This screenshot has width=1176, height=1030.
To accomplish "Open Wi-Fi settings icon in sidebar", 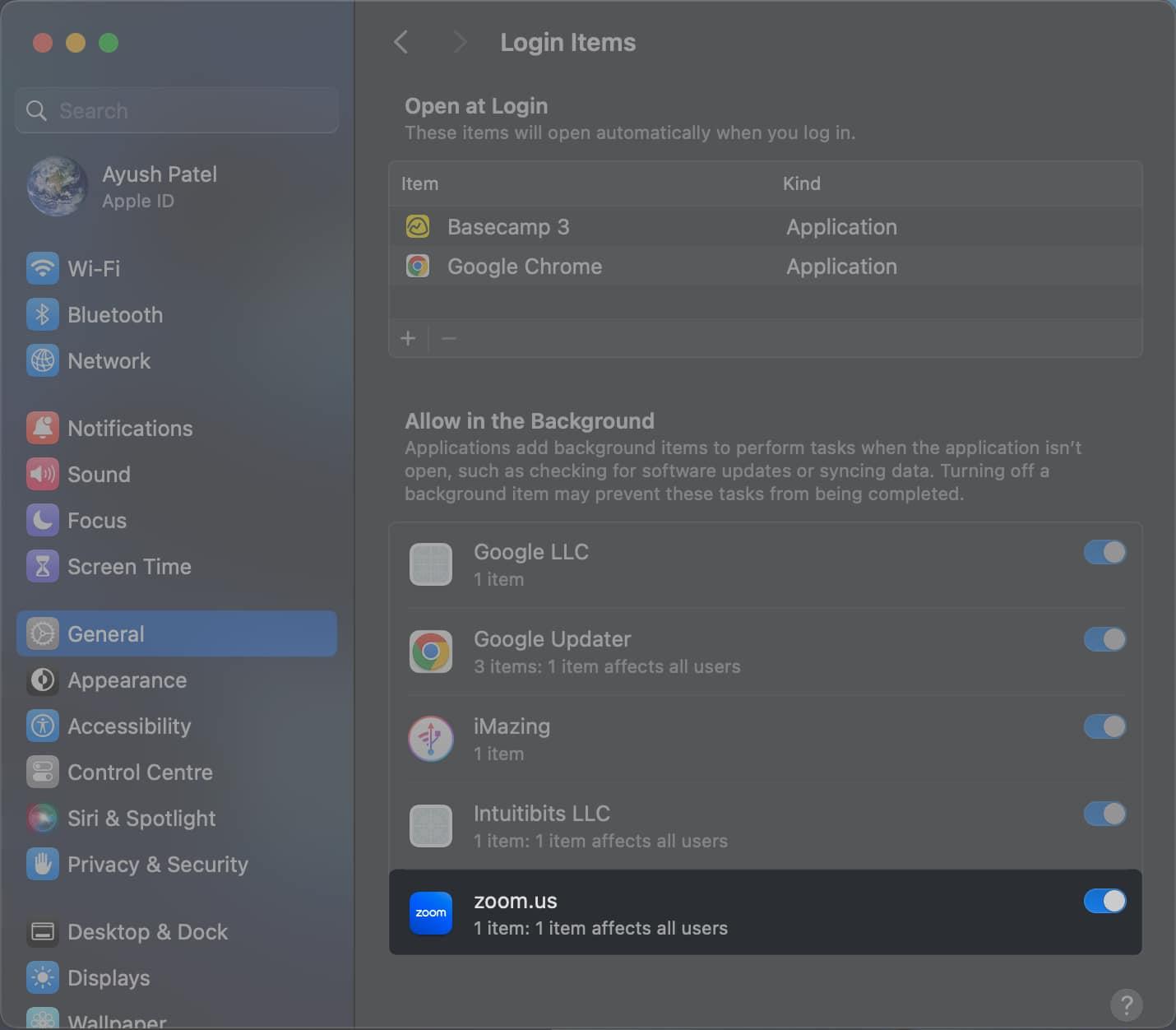I will tap(43, 268).
